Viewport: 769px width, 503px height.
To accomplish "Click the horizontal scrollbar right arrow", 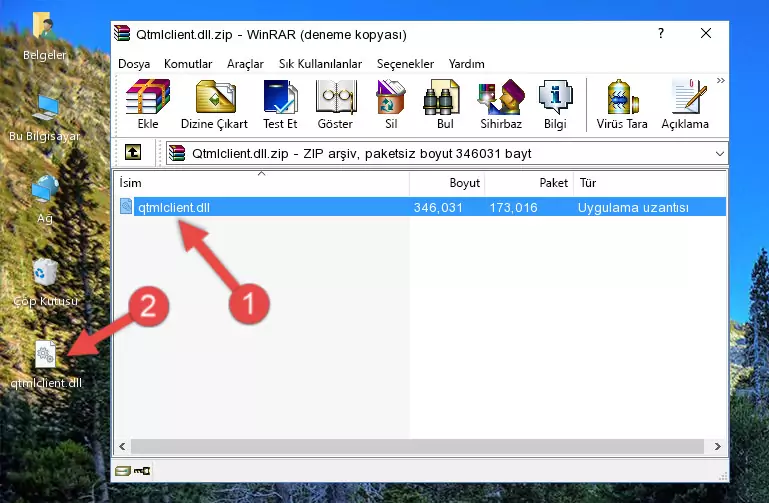I will [718, 446].
